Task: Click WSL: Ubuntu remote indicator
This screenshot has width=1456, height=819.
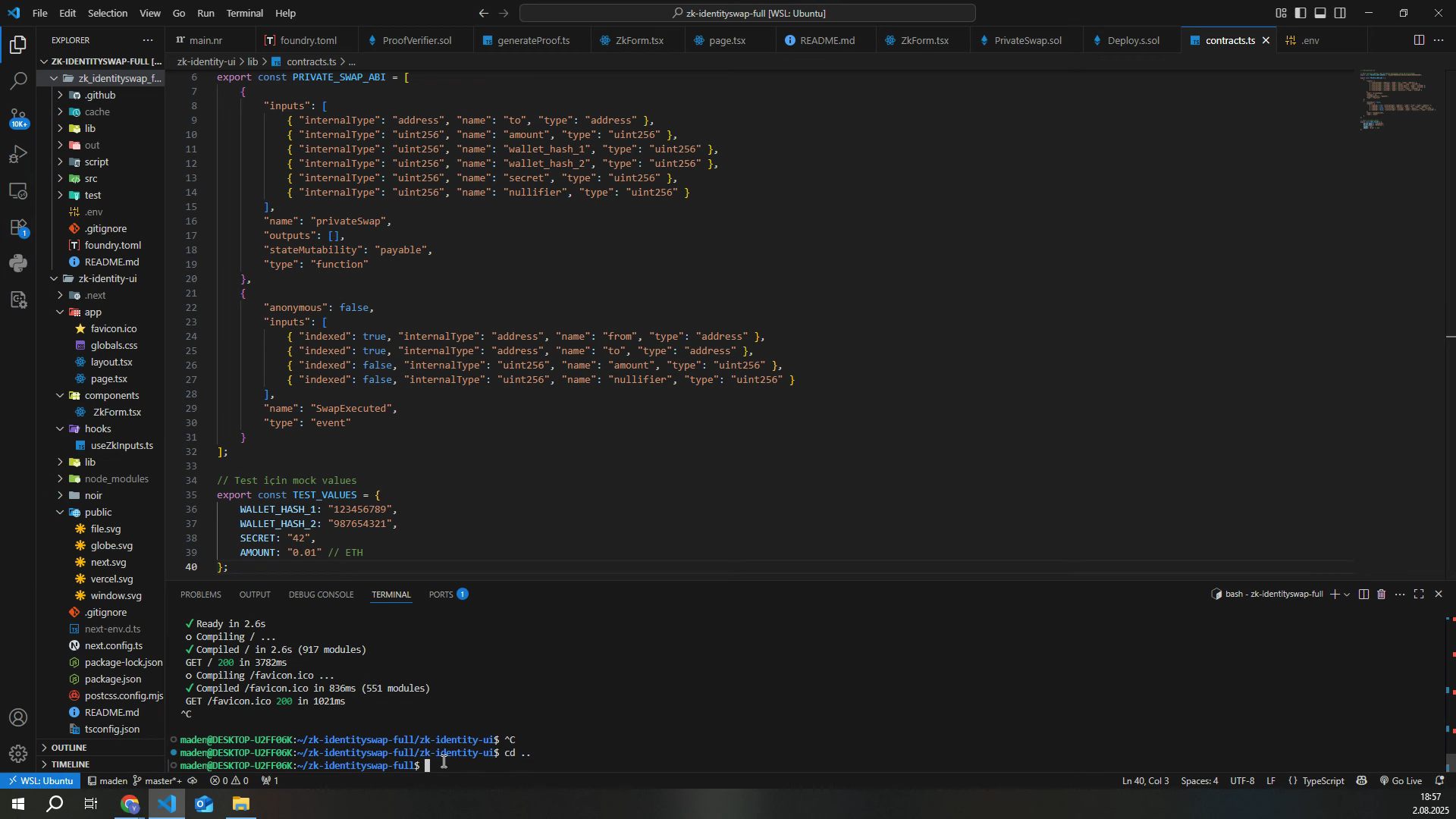Action: [x=39, y=781]
